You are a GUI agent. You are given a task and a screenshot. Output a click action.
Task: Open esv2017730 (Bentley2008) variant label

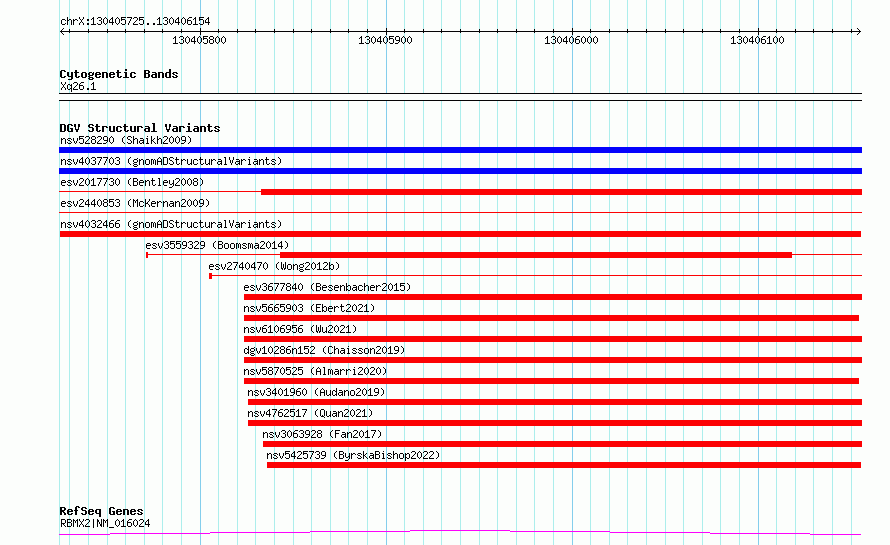click(x=132, y=182)
